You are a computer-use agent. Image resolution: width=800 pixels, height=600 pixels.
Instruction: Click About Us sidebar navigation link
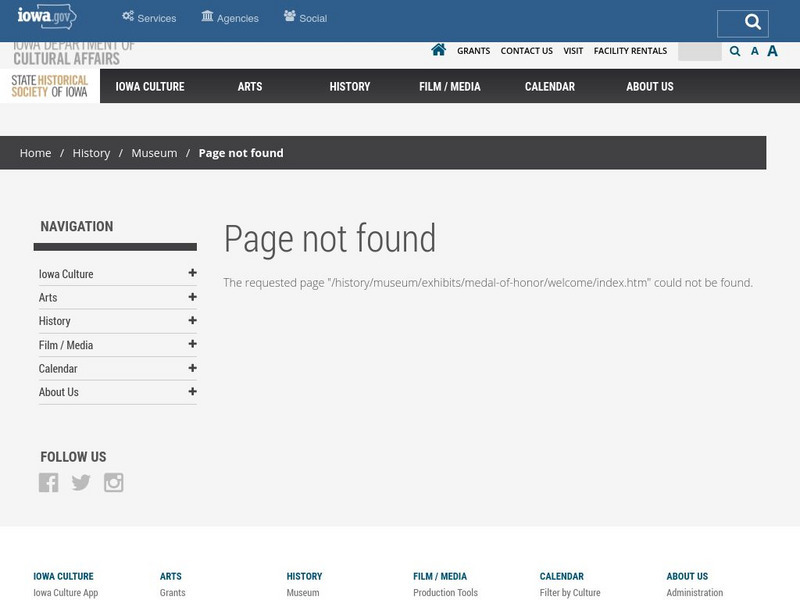point(59,392)
